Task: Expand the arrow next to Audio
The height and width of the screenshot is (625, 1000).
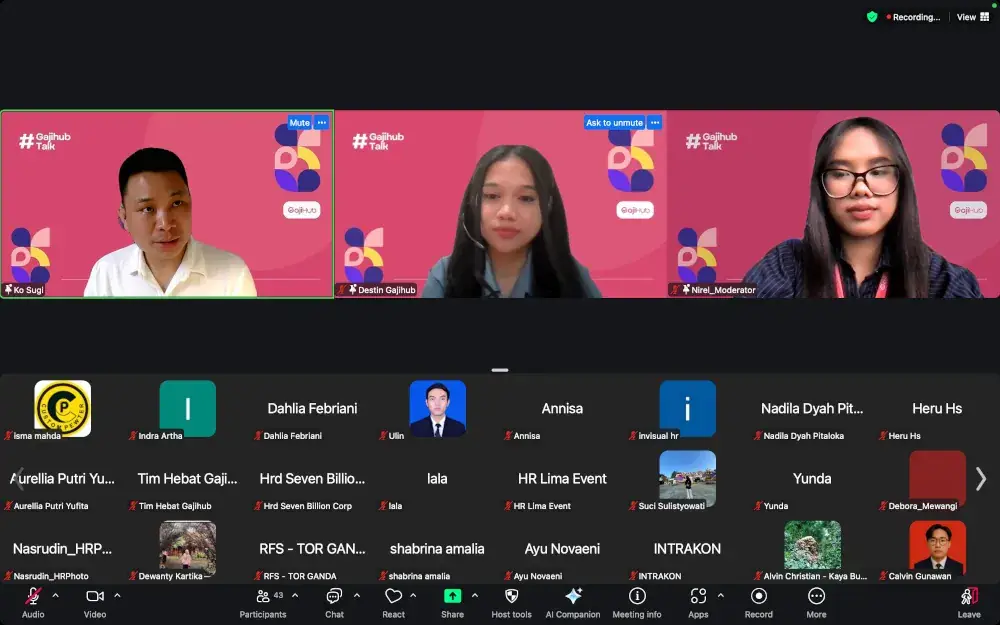Action: pyautogui.click(x=55, y=596)
